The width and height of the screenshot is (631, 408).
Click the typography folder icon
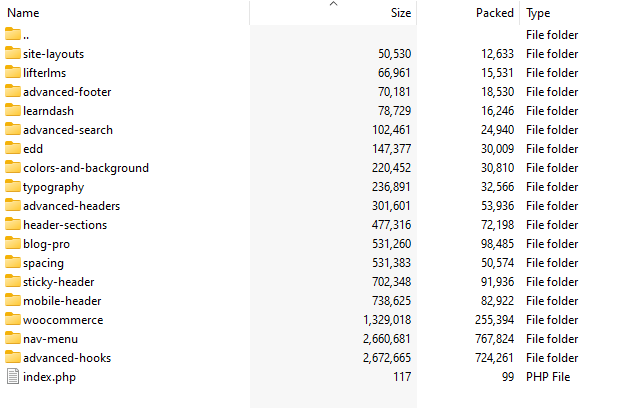click(12, 187)
